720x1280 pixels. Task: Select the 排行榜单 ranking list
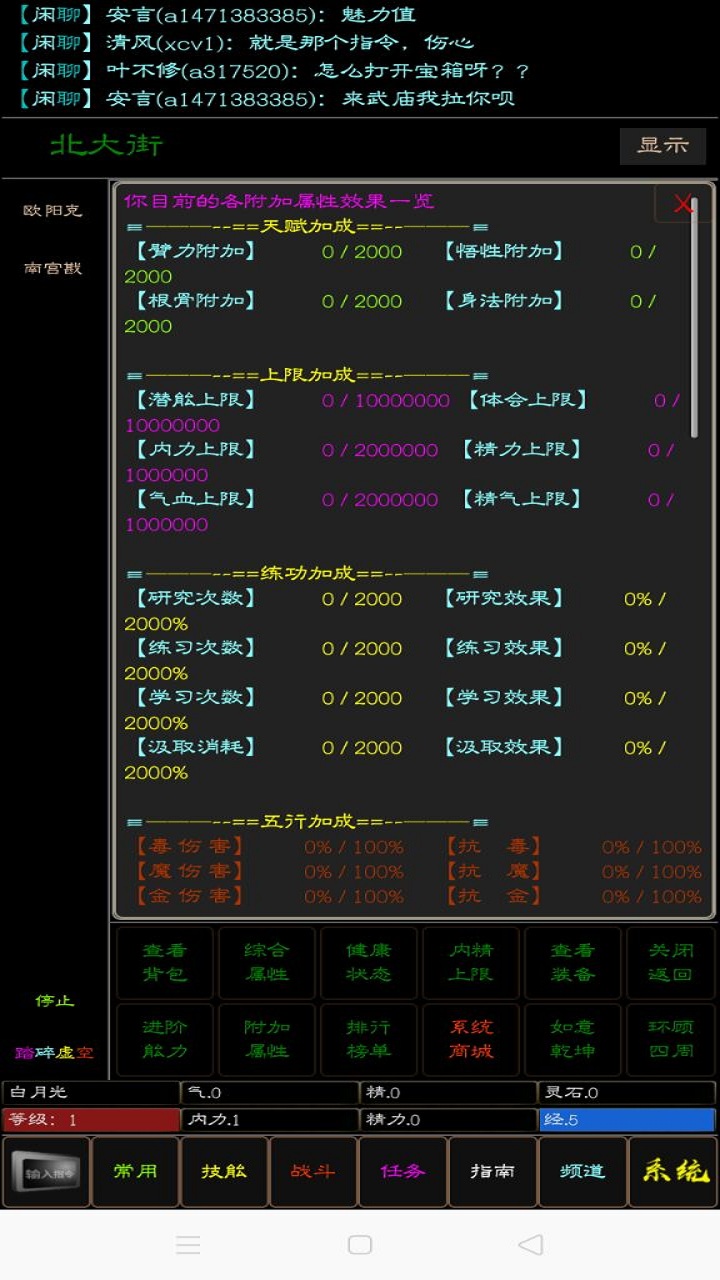[x=369, y=1038]
